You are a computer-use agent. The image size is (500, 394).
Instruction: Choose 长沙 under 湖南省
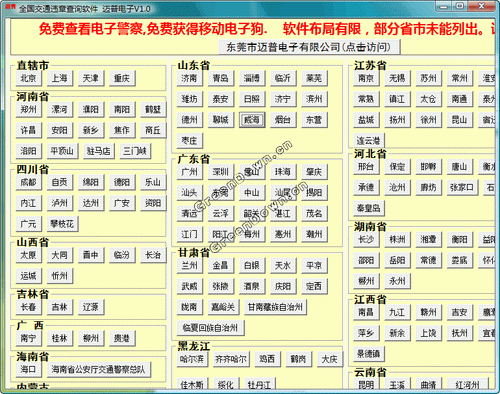[x=366, y=240]
